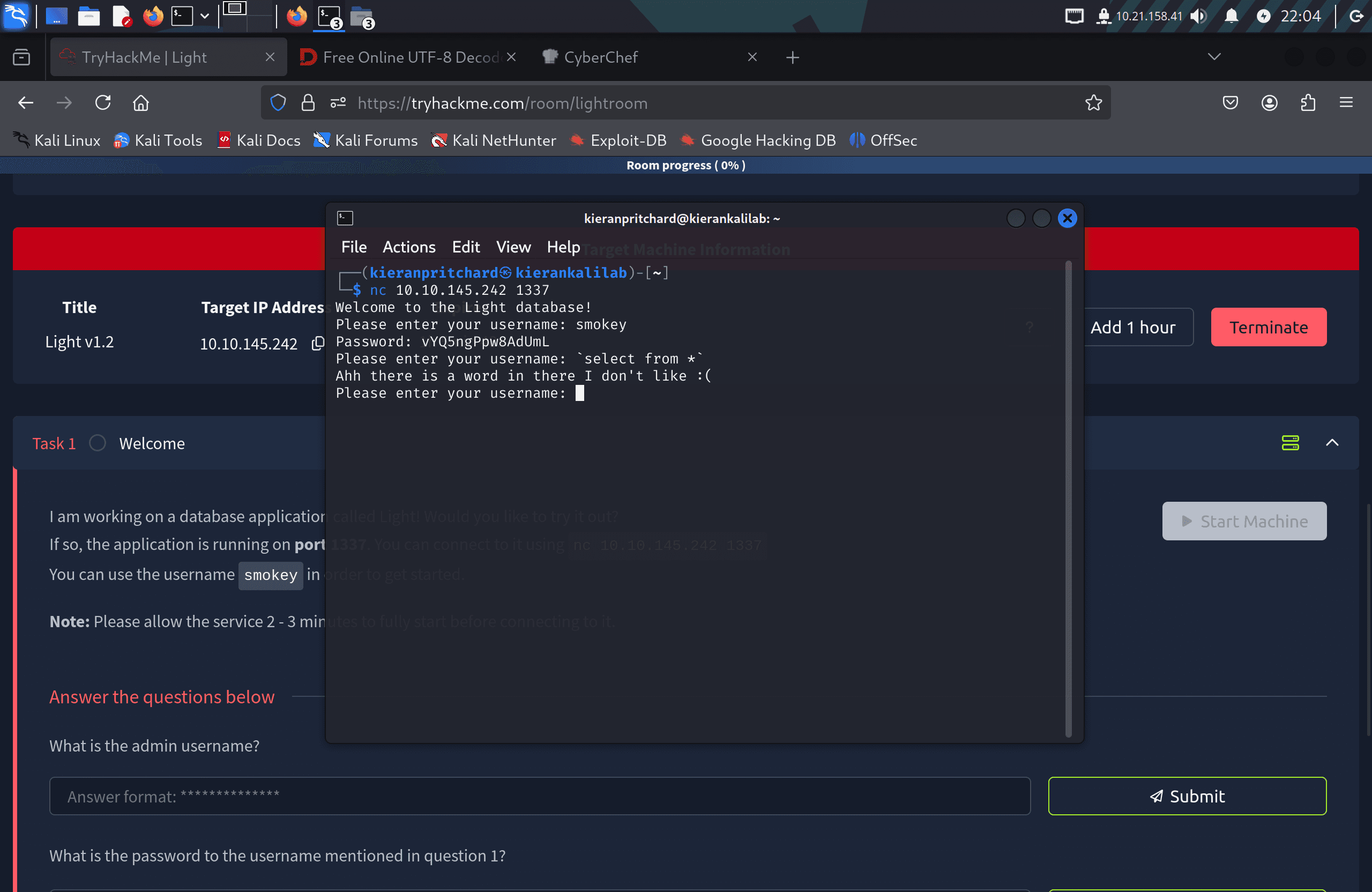
Task: Click the green server icon in Task 1 header
Action: pyautogui.click(x=1289, y=443)
